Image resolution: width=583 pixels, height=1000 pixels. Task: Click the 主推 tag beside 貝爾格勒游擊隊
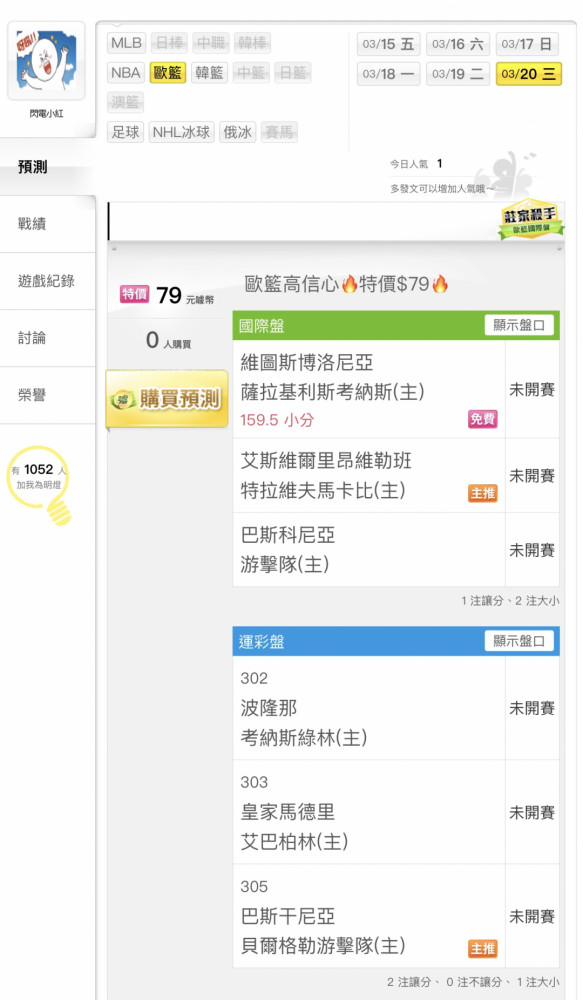click(482, 948)
